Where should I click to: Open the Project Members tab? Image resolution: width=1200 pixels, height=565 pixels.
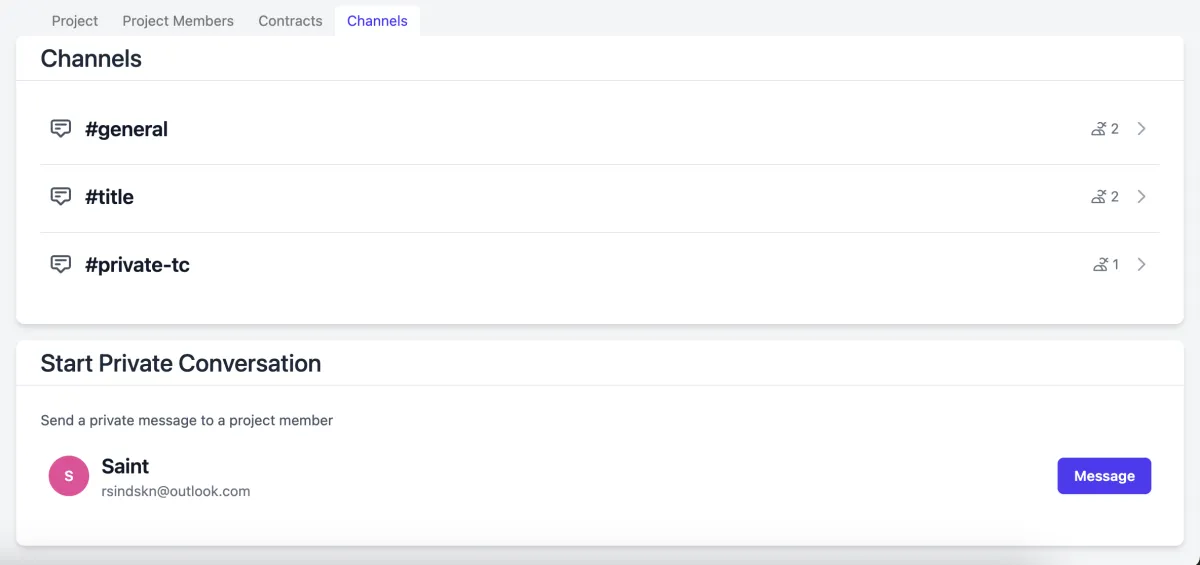pyautogui.click(x=178, y=21)
